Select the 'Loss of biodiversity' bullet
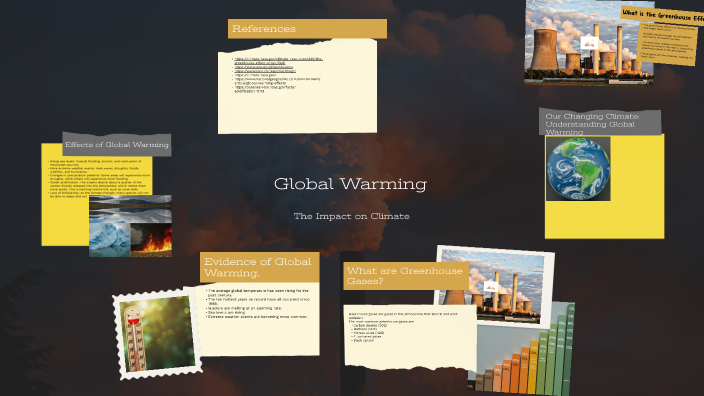Viewport: 704px width, 396px height. [99, 194]
